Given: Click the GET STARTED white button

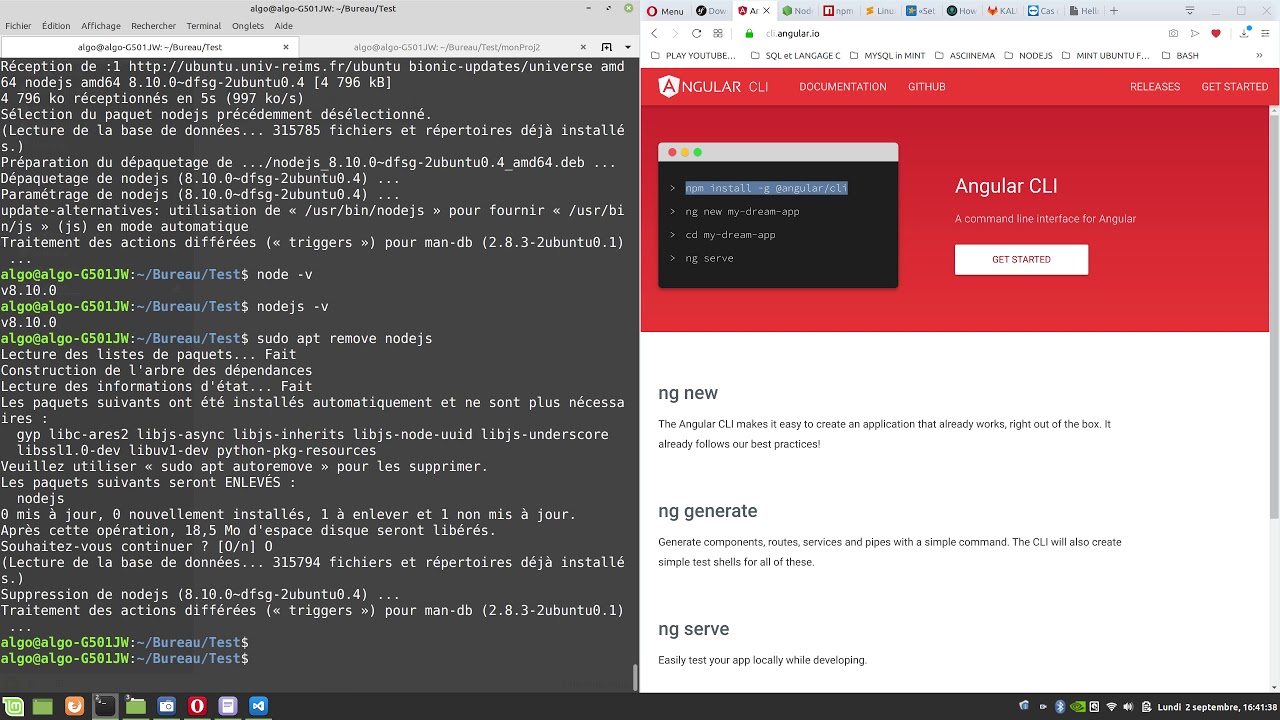Looking at the screenshot, I should click(x=1021, y=259).
